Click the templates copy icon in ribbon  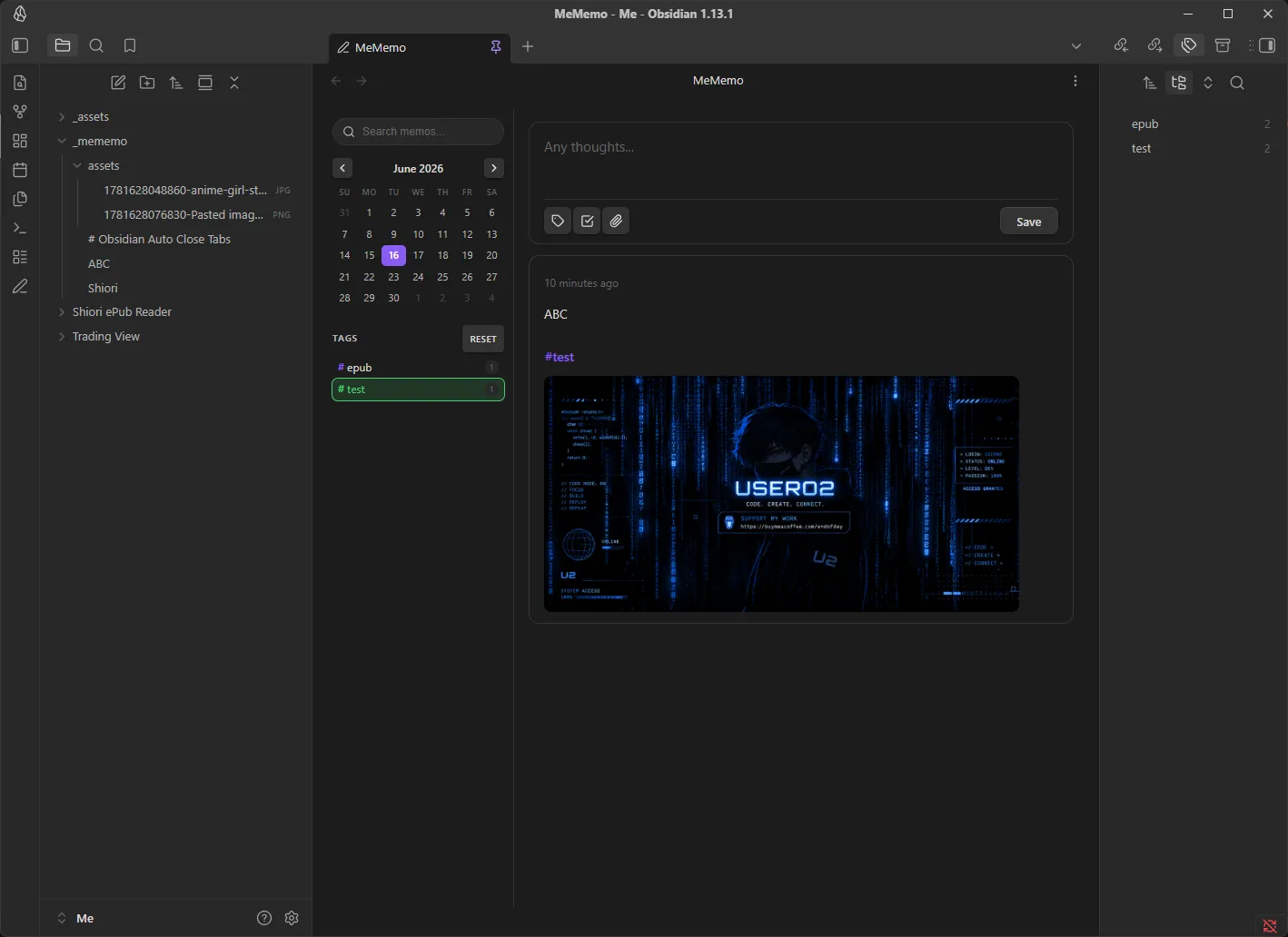coord(20,199)
